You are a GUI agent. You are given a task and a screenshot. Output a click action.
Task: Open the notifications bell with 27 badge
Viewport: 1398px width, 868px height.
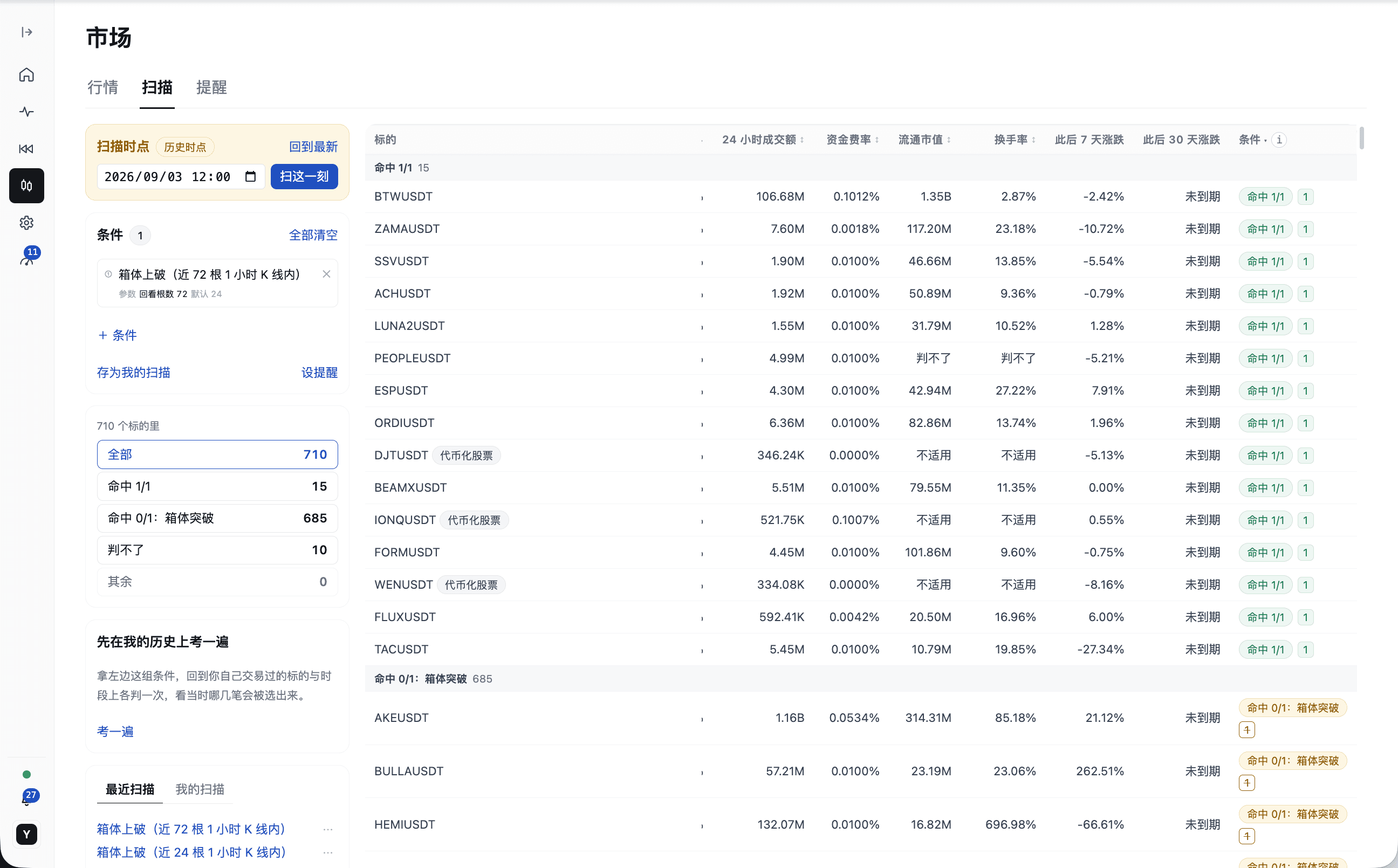click(26, 800)
